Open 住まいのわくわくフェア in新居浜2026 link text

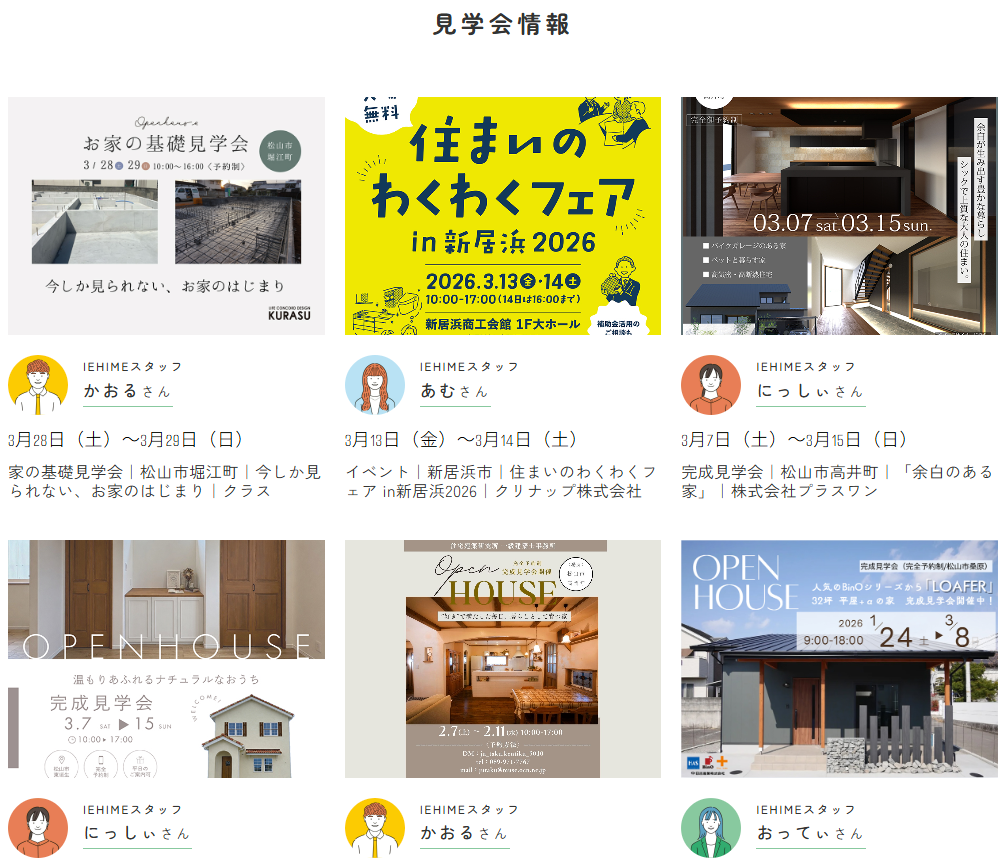pyautogui.click(x=500, y=481)
